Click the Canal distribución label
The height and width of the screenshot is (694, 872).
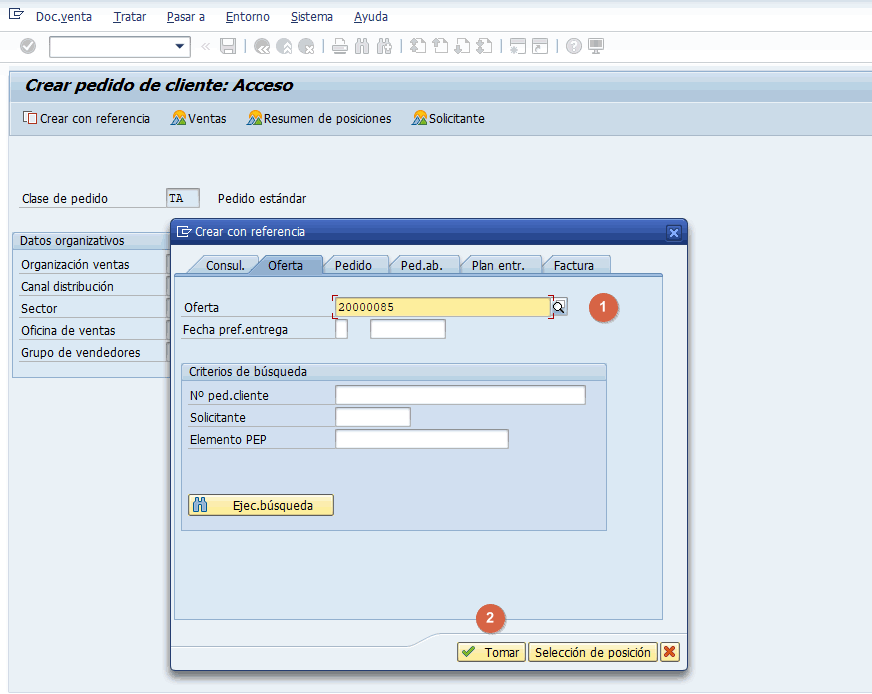pos(67,286)
